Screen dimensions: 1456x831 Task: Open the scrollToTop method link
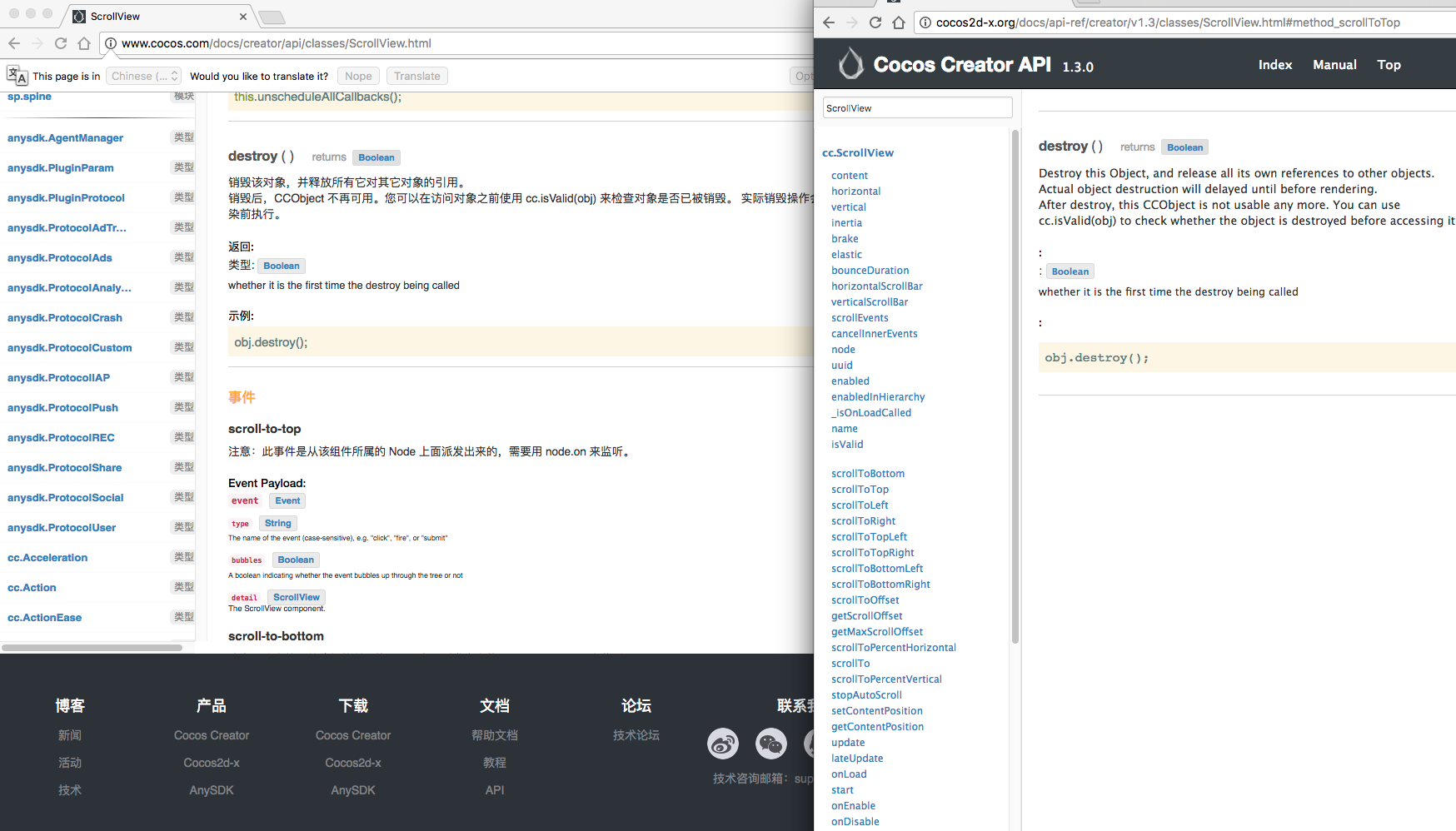tap(860, 490)
